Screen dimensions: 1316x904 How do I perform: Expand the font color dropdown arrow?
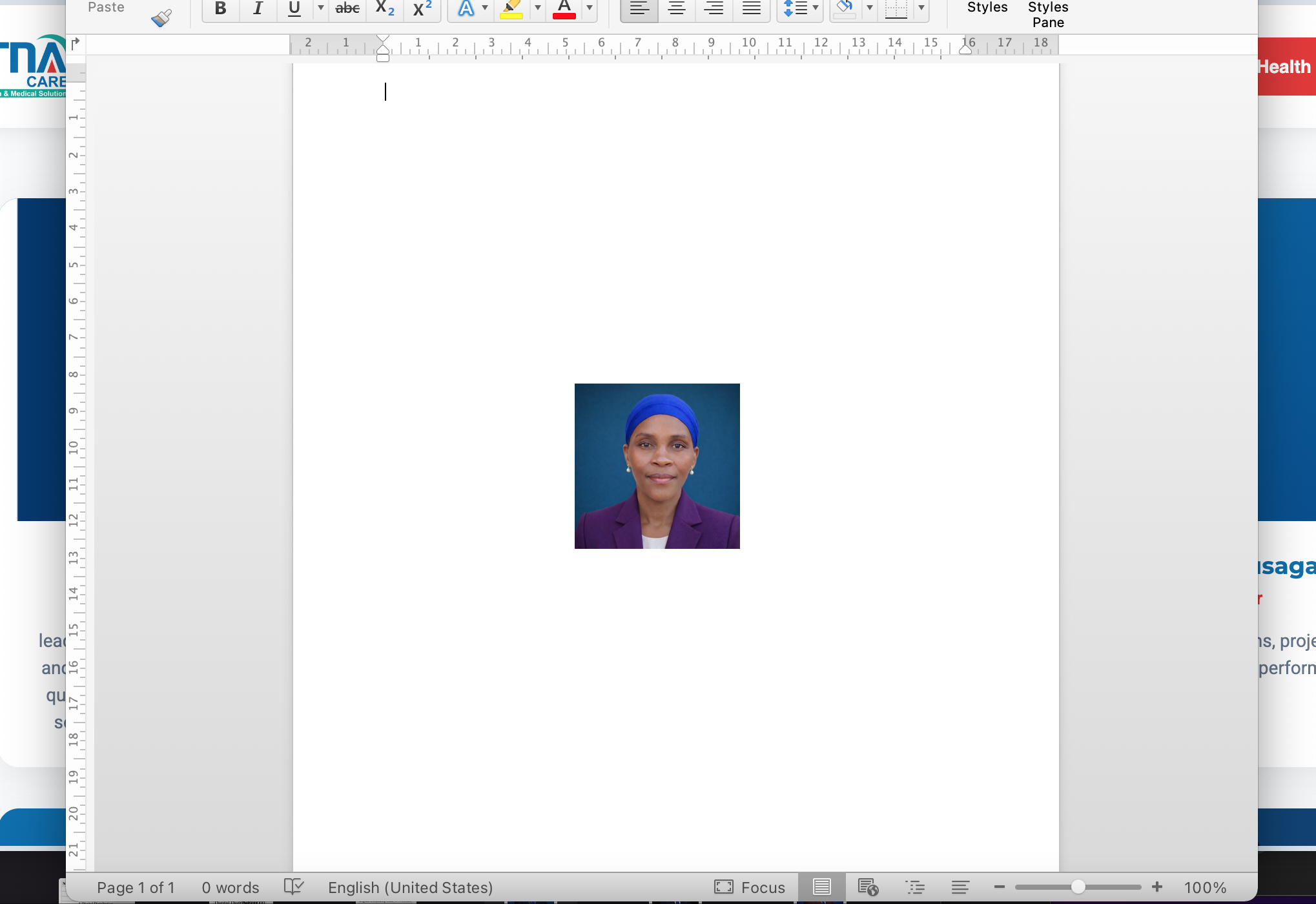click(589, 8)
